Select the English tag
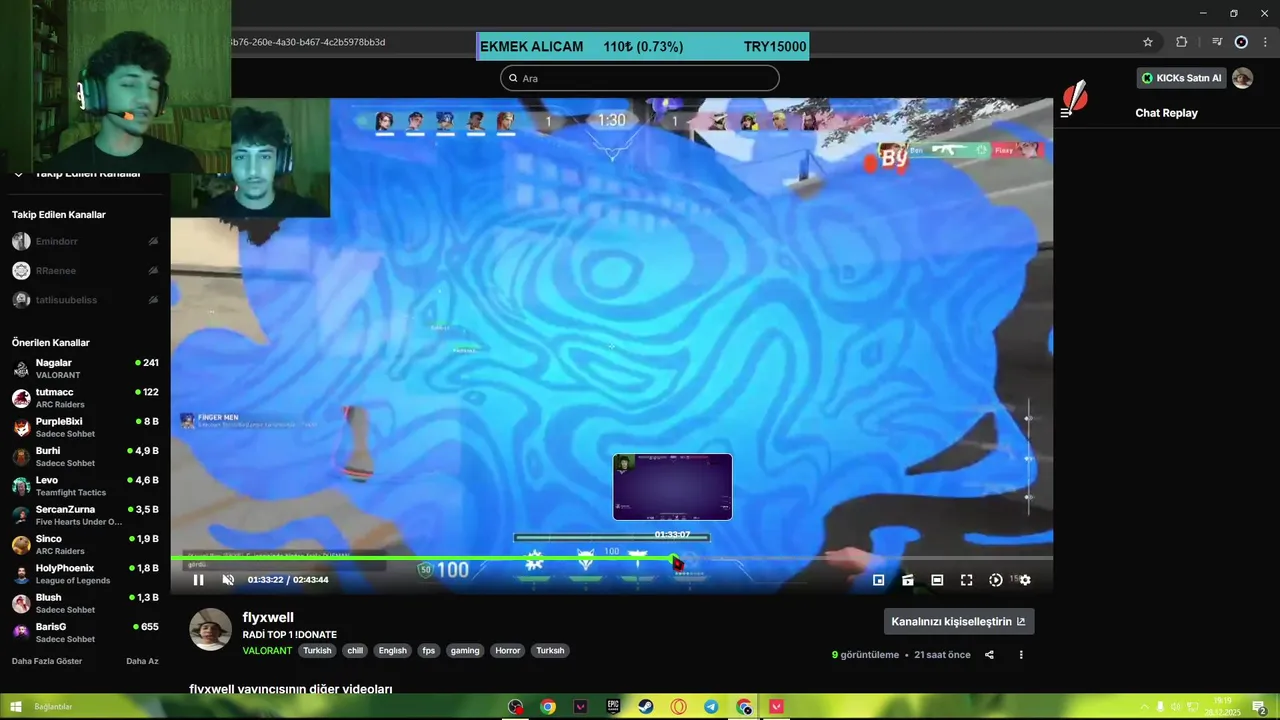This screenshot has width=1280, height=720. click(x=393, y=651)
